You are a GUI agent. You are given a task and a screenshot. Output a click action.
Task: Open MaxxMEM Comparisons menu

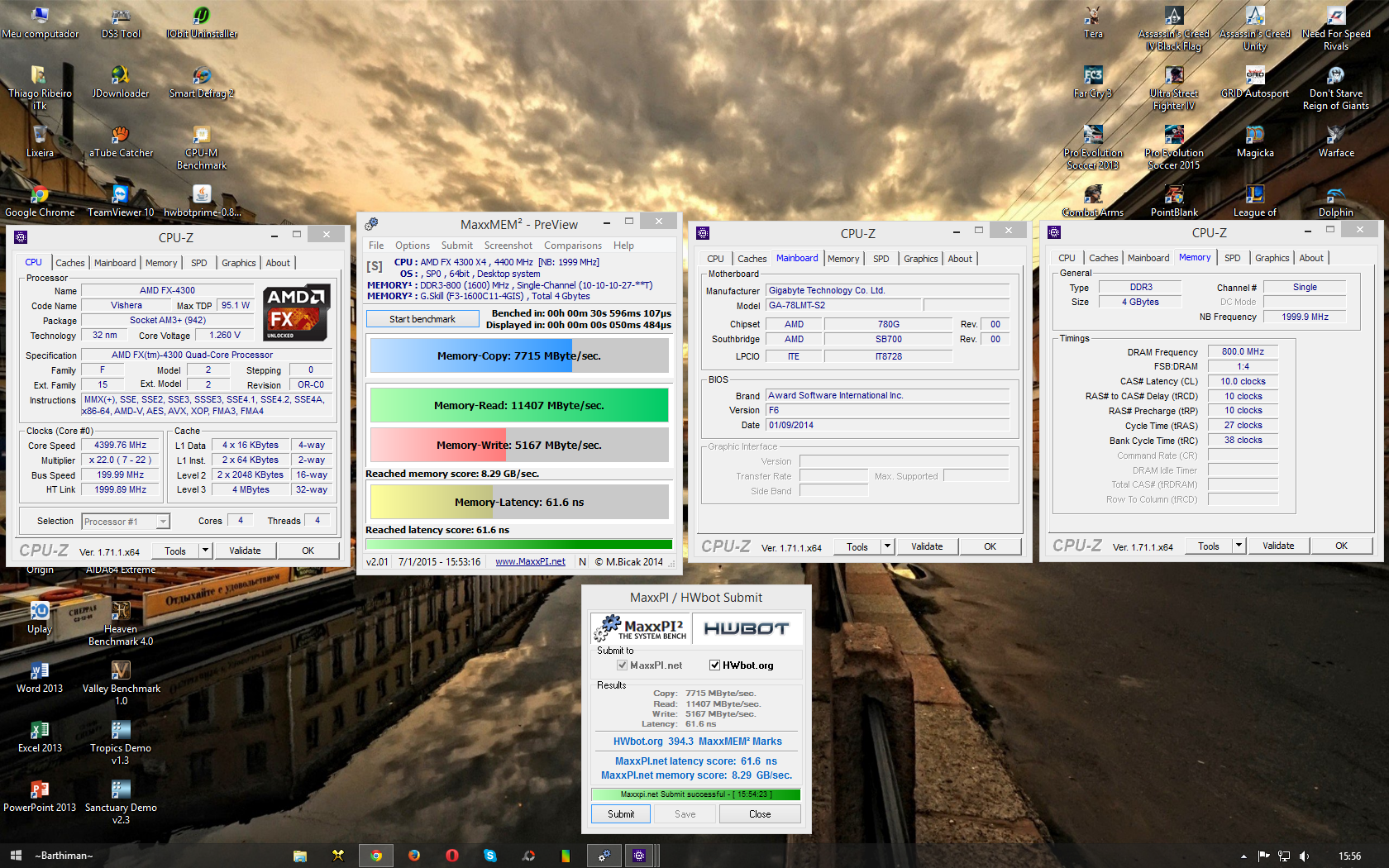click(x=572, y=246)
